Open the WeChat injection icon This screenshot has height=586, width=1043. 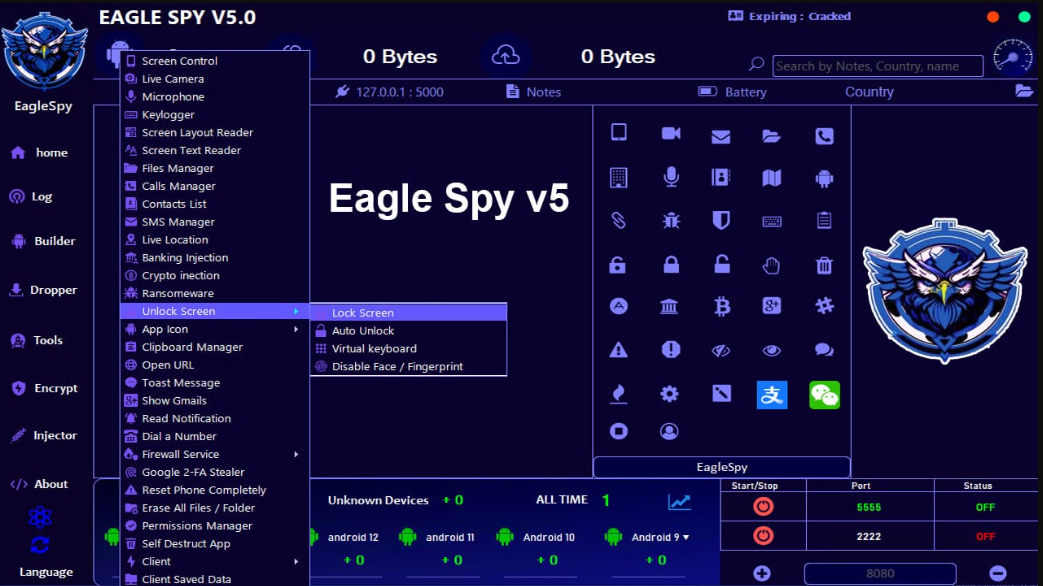click(x=823, y=395)
